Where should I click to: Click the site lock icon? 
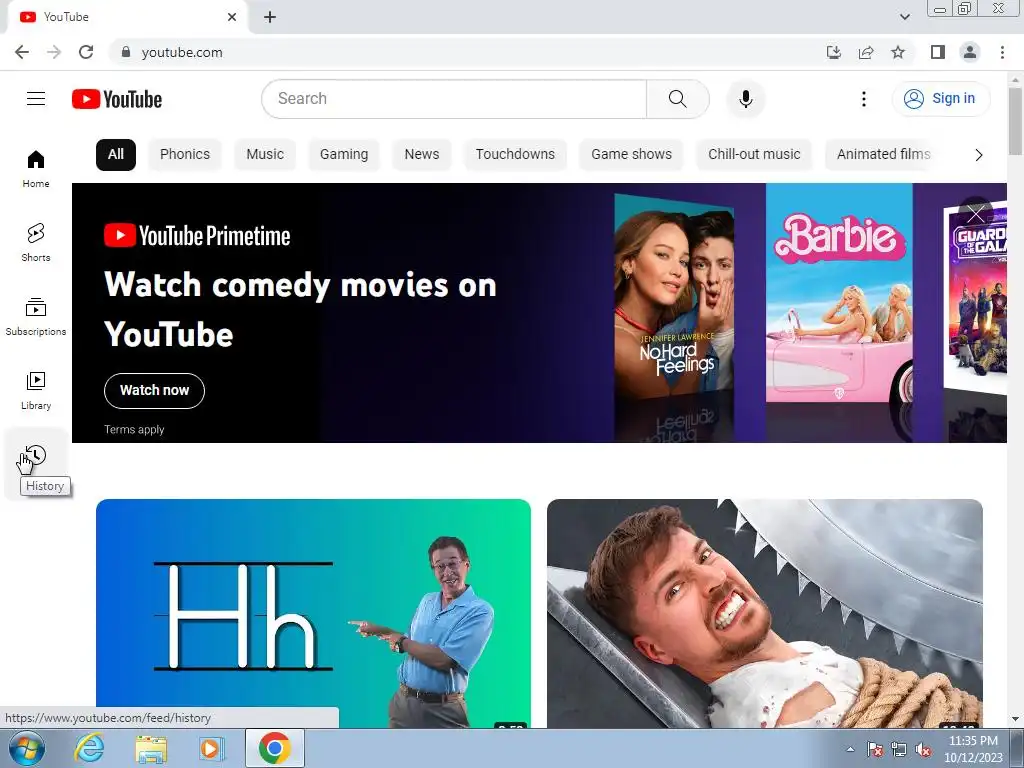pyautogui.click(x=126, y=52)
